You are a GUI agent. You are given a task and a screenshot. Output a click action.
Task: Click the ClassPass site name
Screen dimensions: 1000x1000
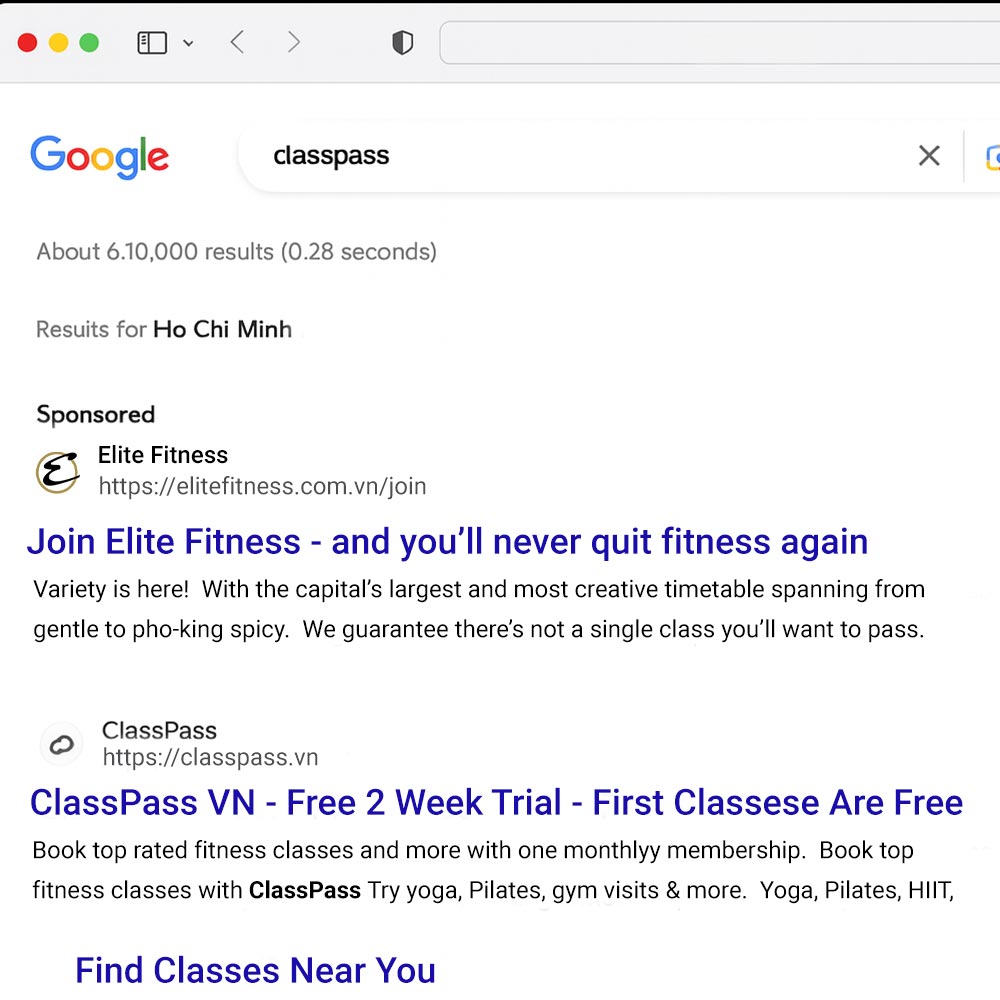(x=159, y=730)
